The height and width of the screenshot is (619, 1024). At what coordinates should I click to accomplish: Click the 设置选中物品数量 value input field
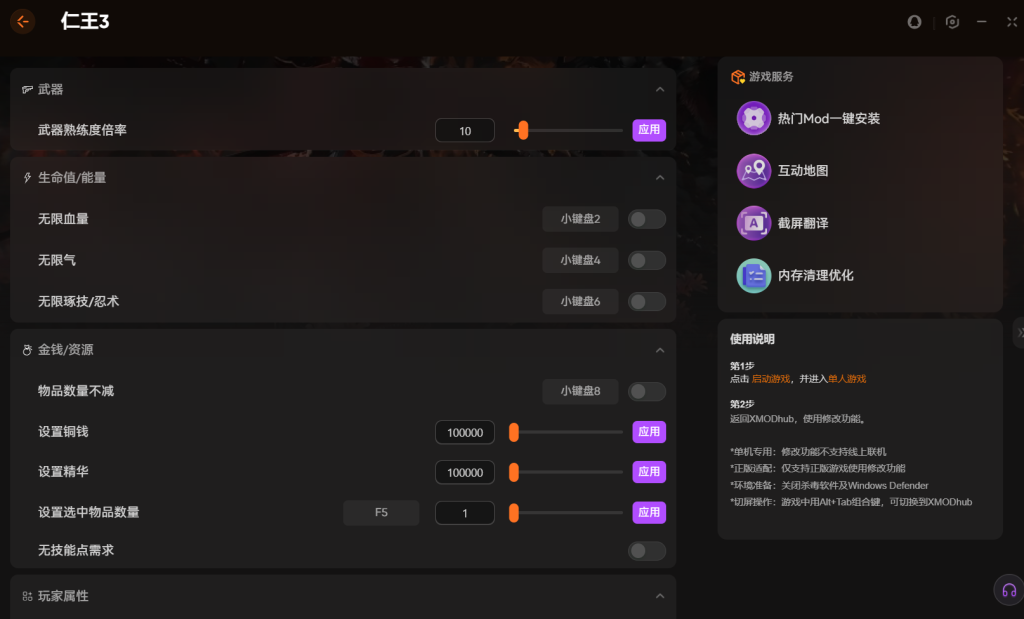[x=465, y=513]
